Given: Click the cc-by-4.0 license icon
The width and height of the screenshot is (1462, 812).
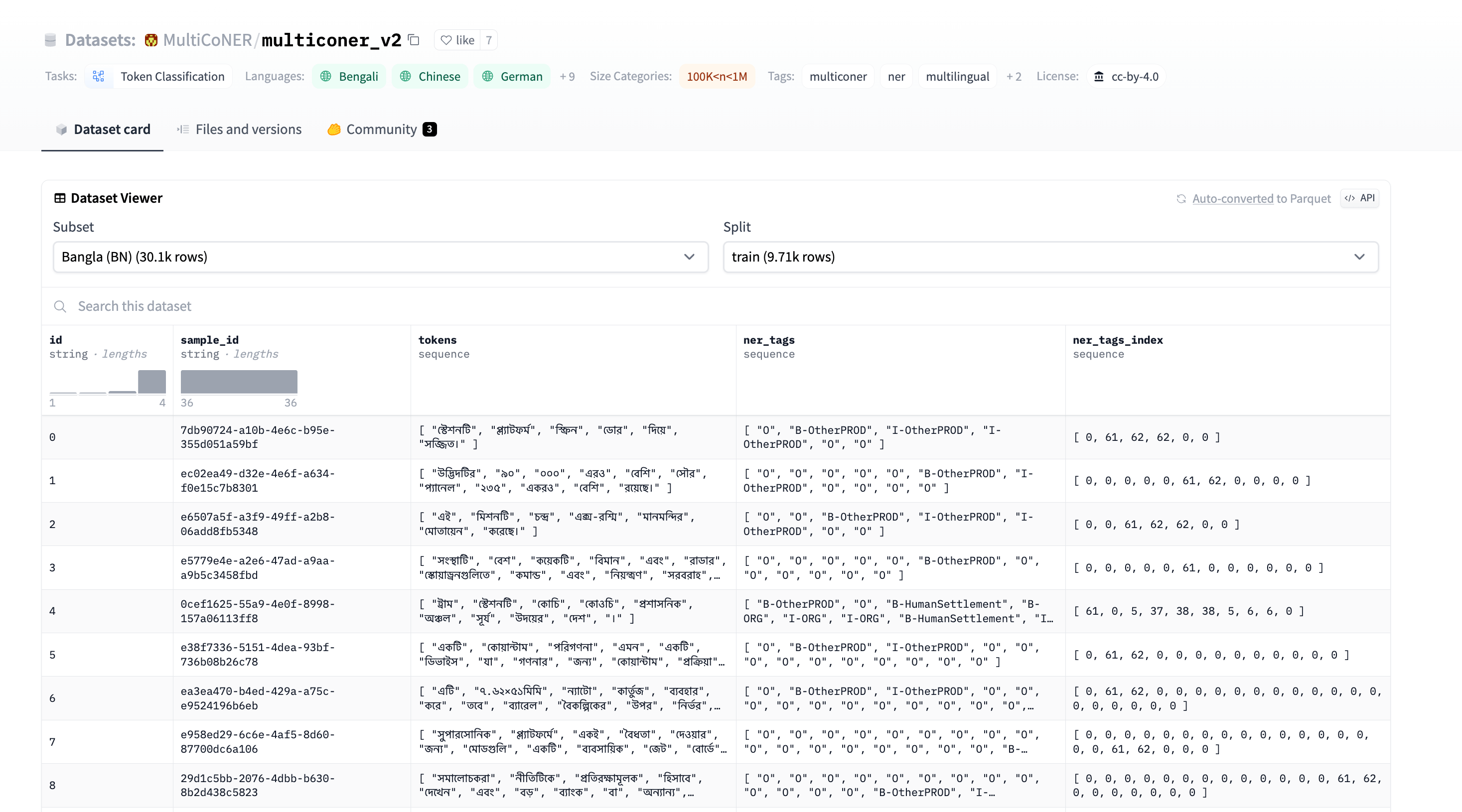Looking at the screenshot, I should coord(1099,76).
